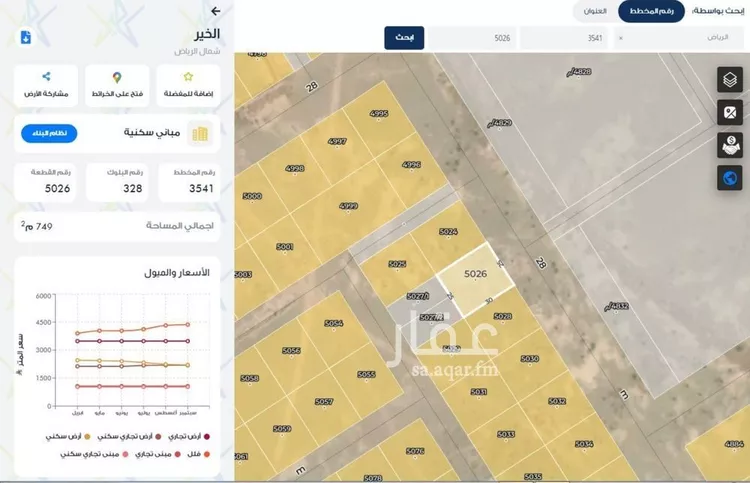Clear the city selection with the x
The height and width of the screenshot is (483, 750).
tap(621, 38)
